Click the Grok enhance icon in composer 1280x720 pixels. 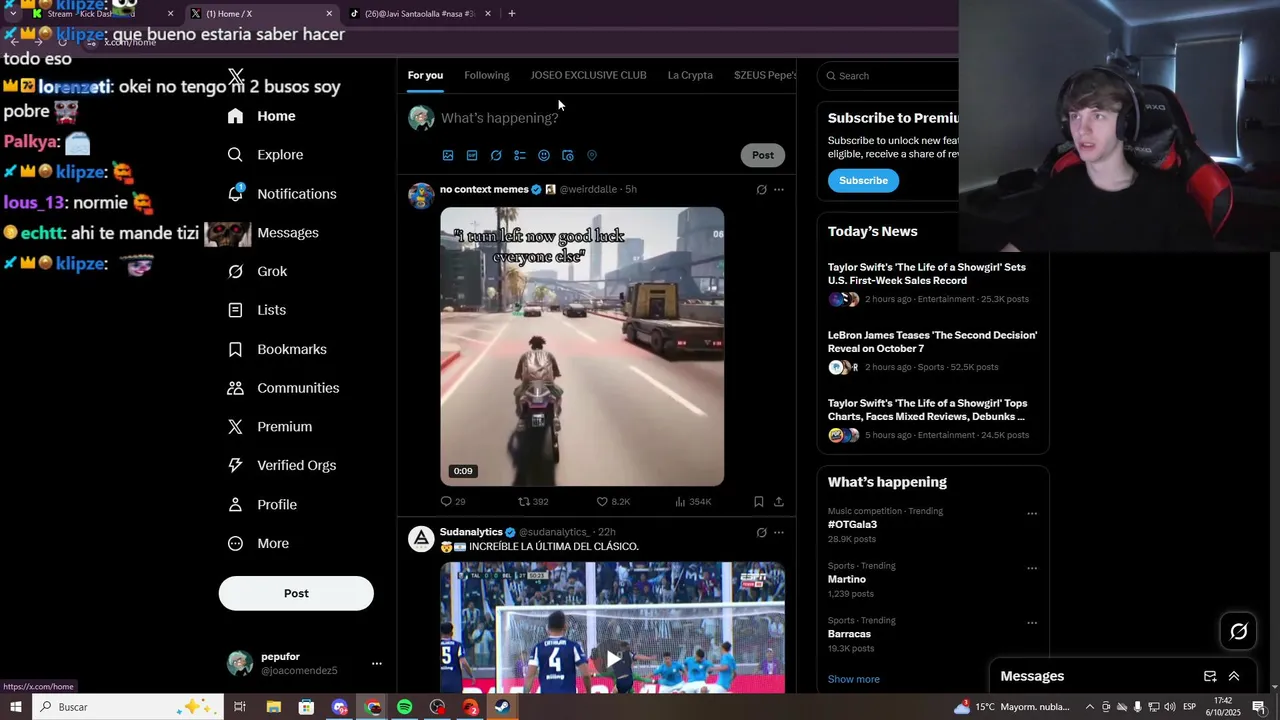496,155
